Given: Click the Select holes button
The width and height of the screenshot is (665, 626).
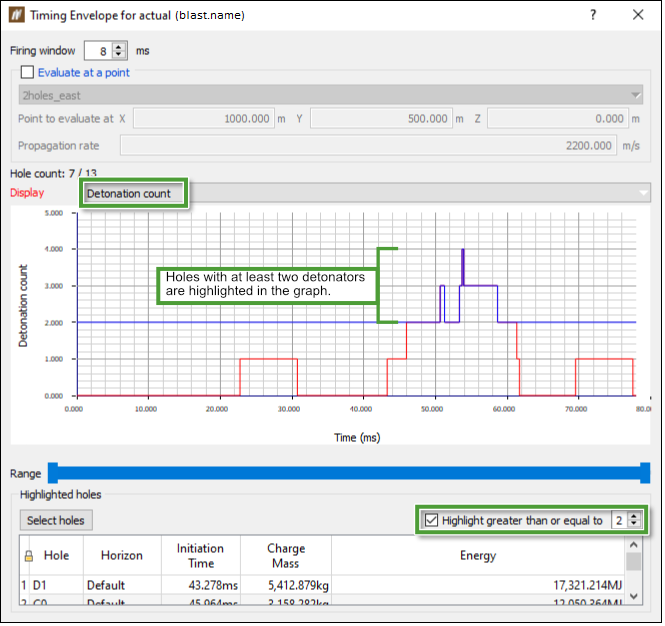Looking at the screenshot, I should [56, 520].
